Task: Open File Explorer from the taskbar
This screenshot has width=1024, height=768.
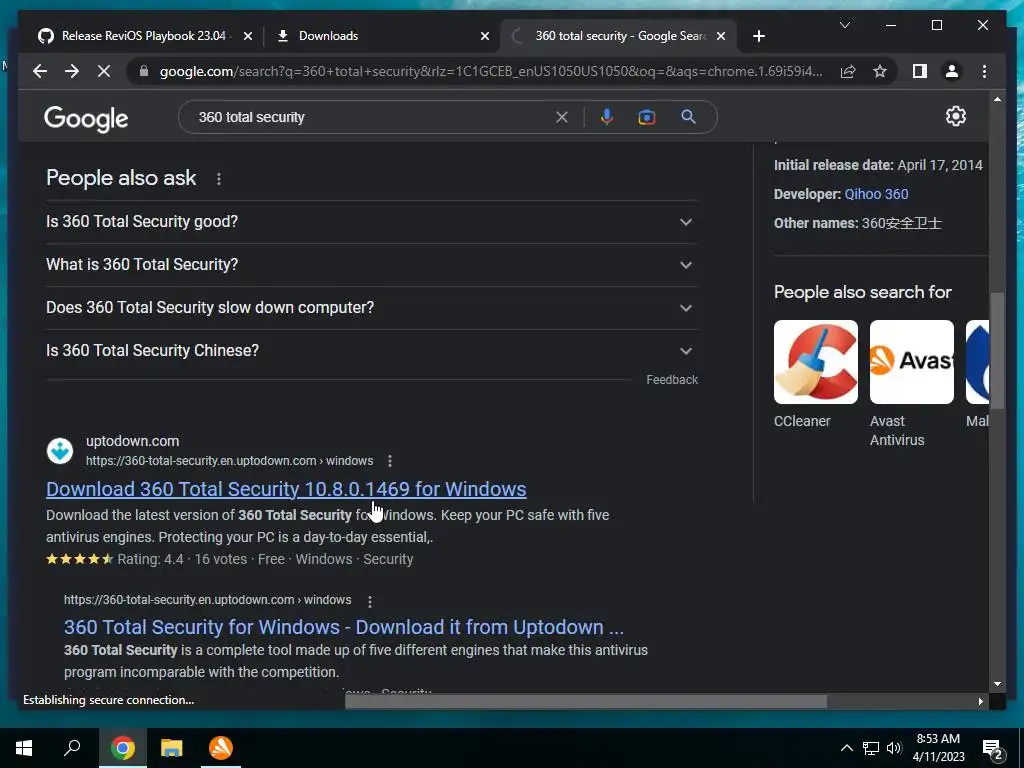Action: pyautogui.click(x=172, y=748)
